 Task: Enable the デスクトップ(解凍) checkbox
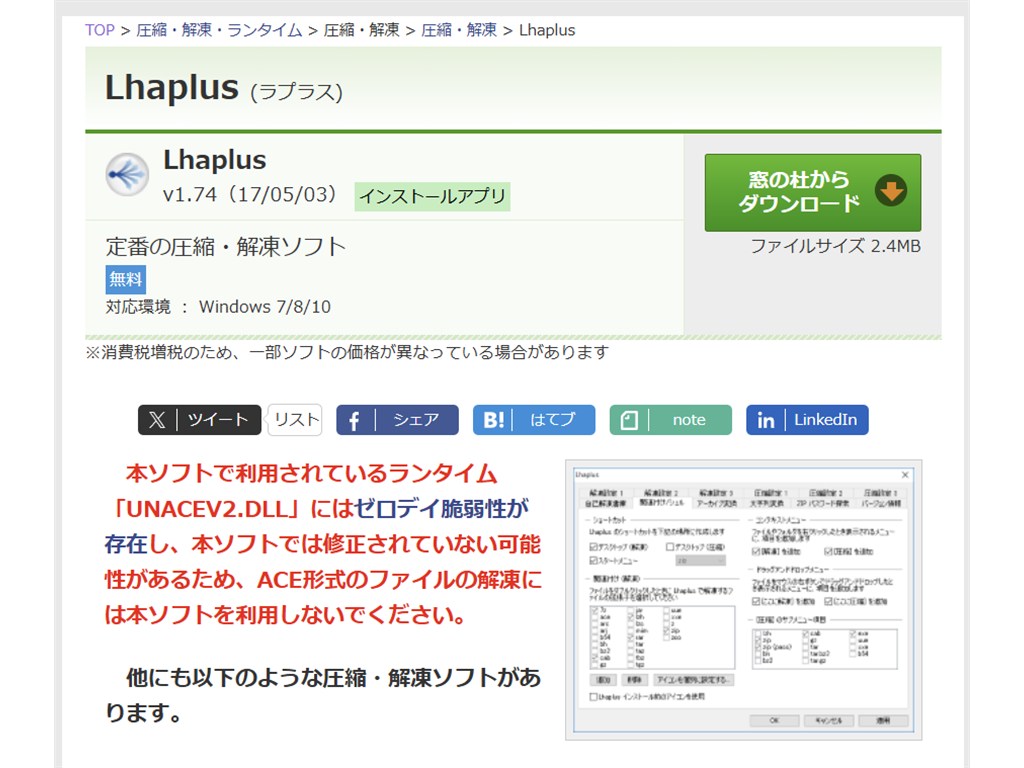click(593, 545)
